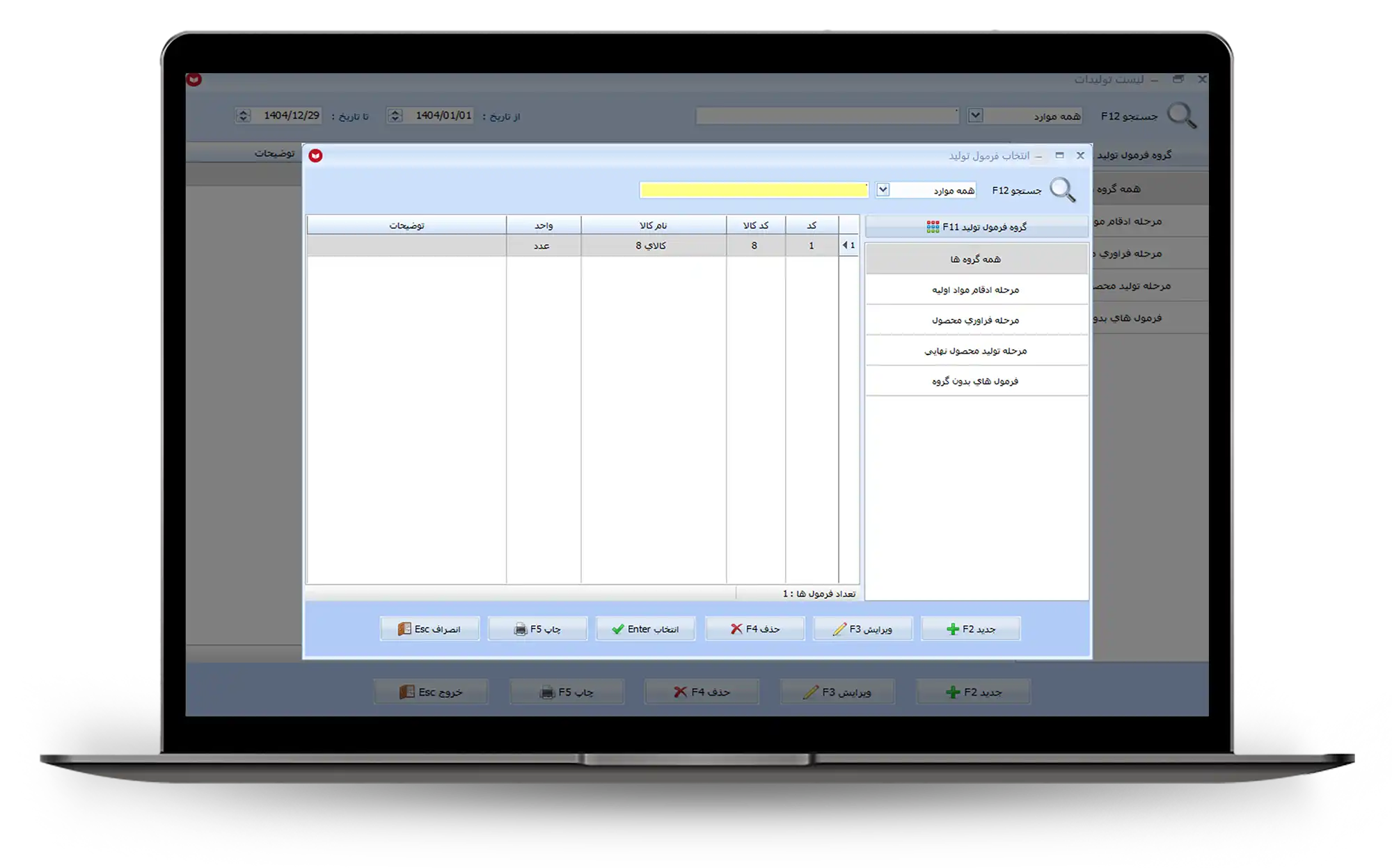The image size is (1392, 868).
Task: Open background window's search filter dropdown
Action: (975, 116)
